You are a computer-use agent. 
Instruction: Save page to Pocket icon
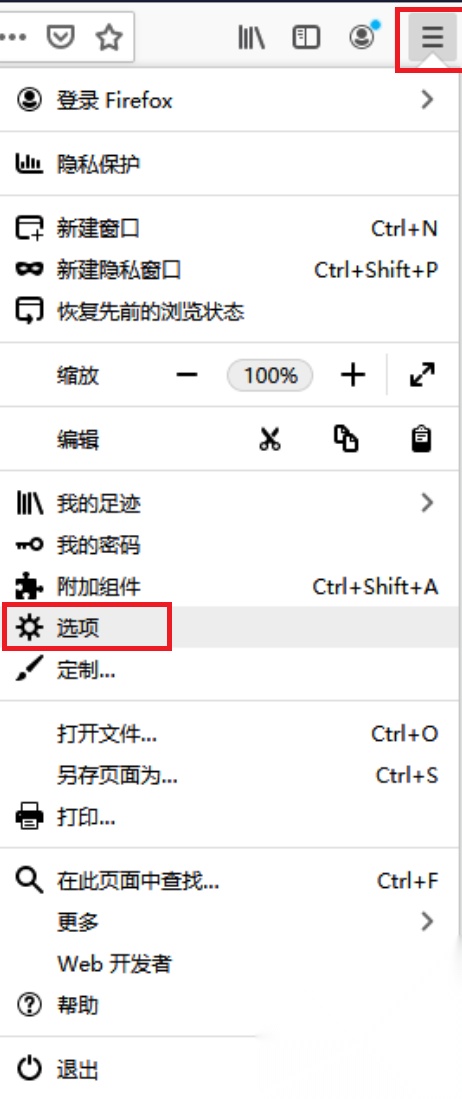pos(60,36)
